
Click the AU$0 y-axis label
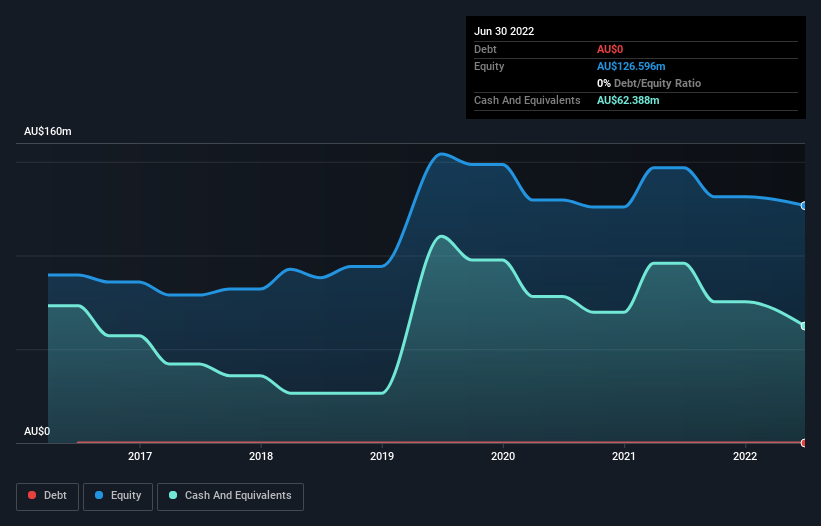[x=37, y=431]
